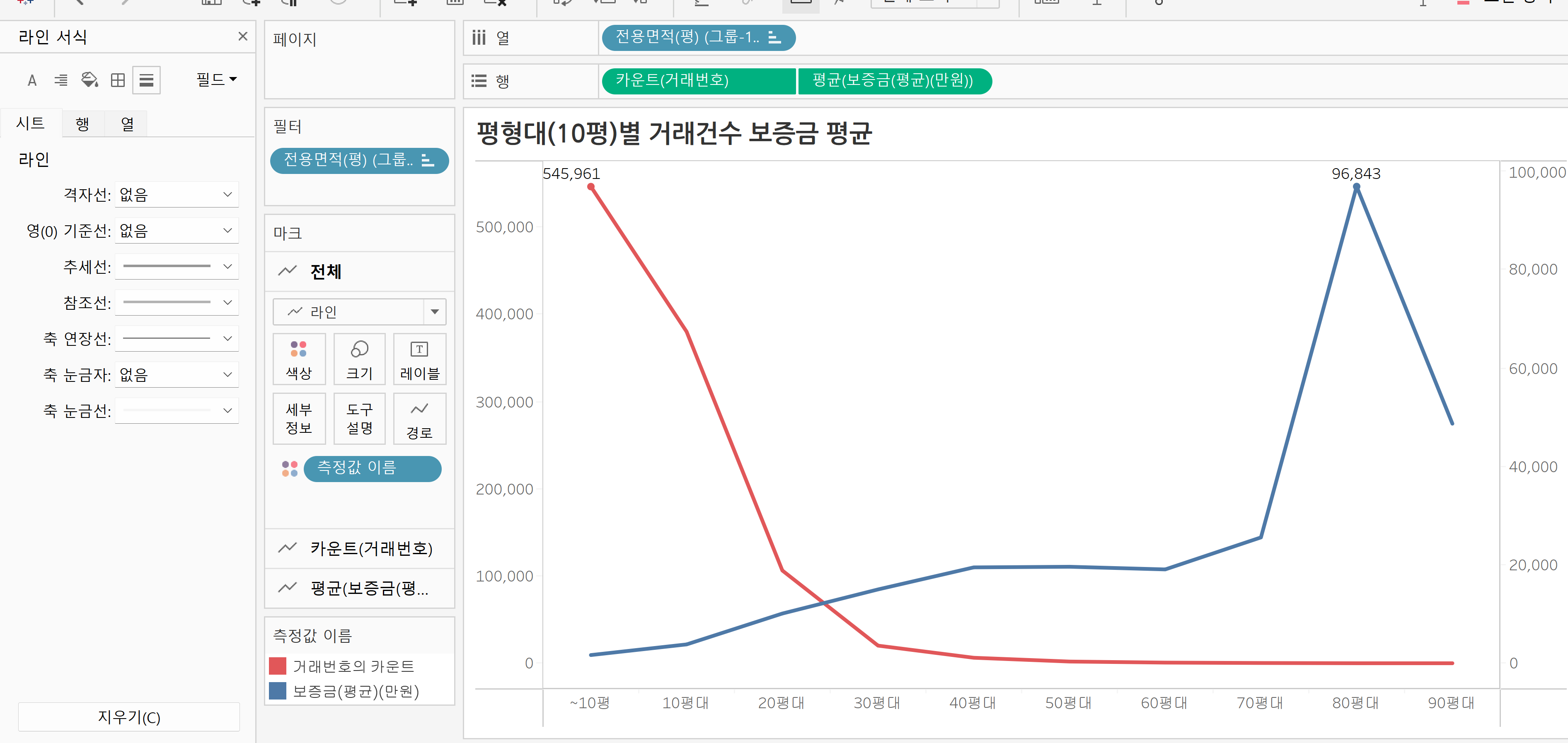Open the 필드 dropdown menu
Viewport: 1568px width, 743px height.
(216, 80)
